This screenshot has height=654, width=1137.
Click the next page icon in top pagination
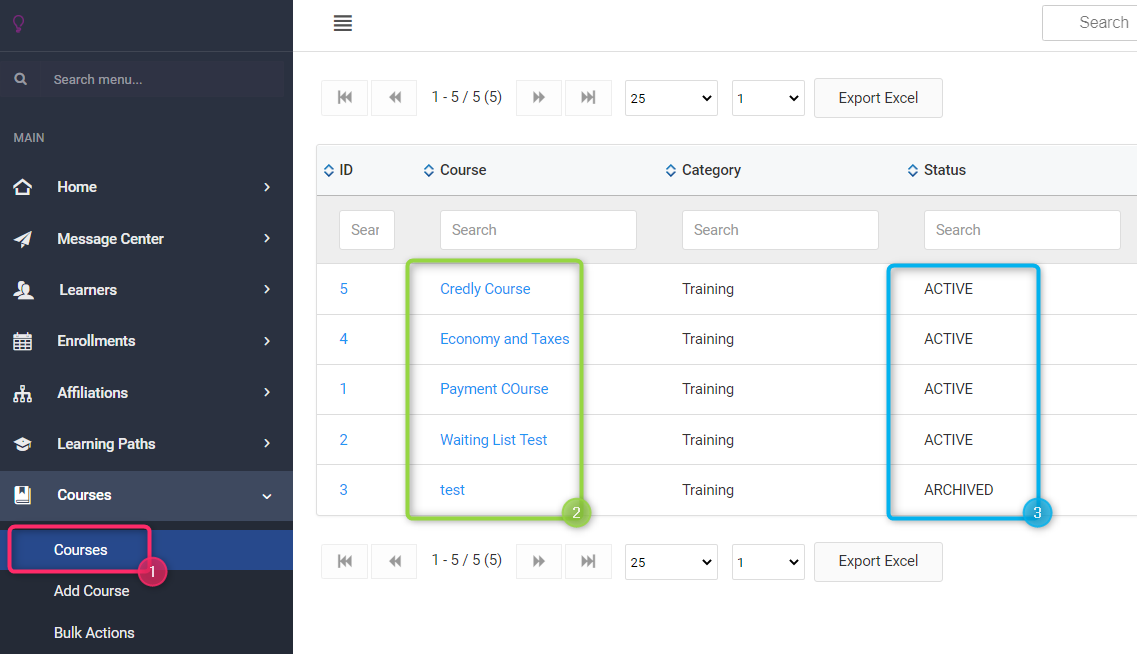click(538, 98)
